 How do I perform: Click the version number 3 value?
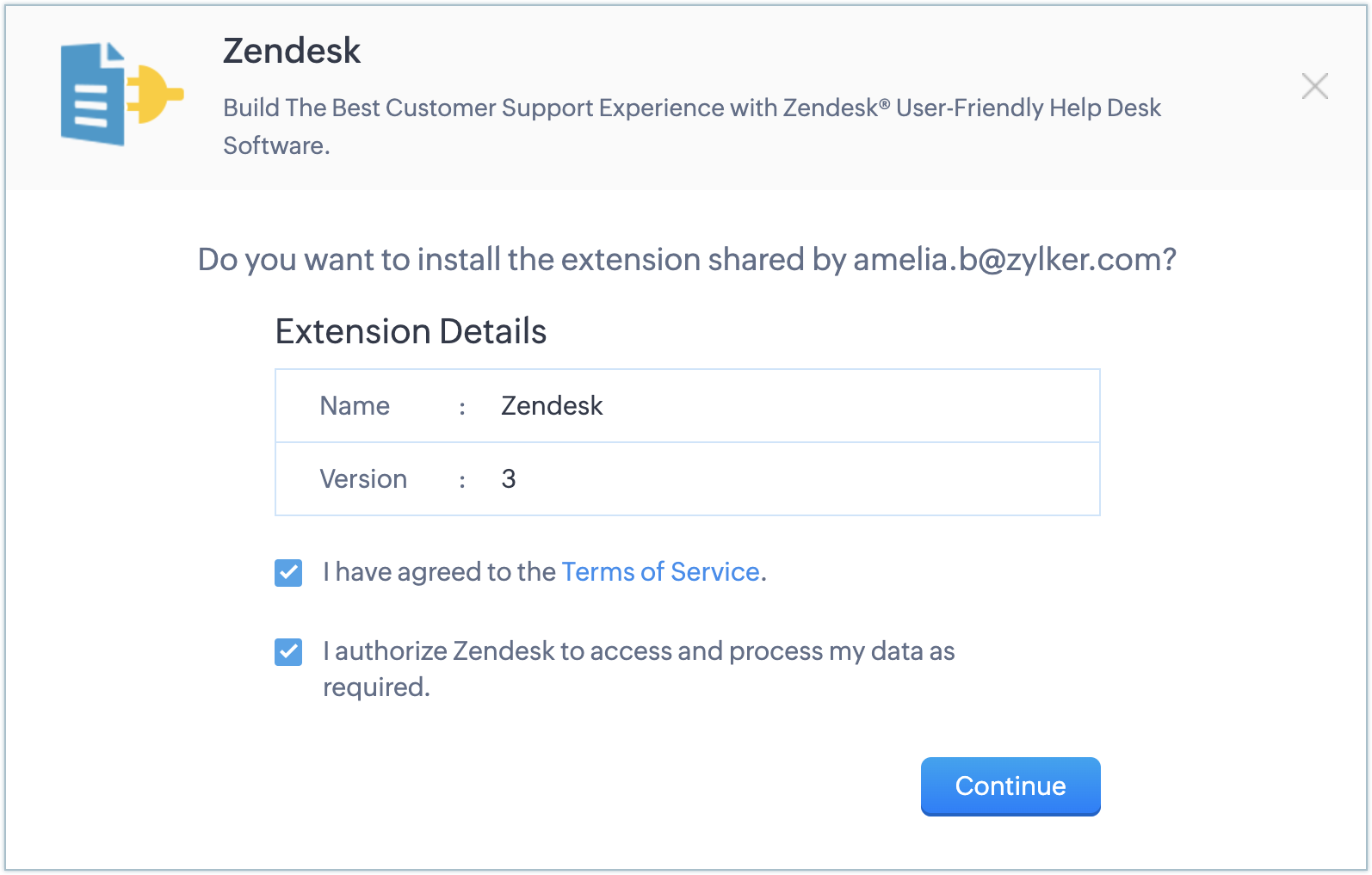[x=509, y=479]
